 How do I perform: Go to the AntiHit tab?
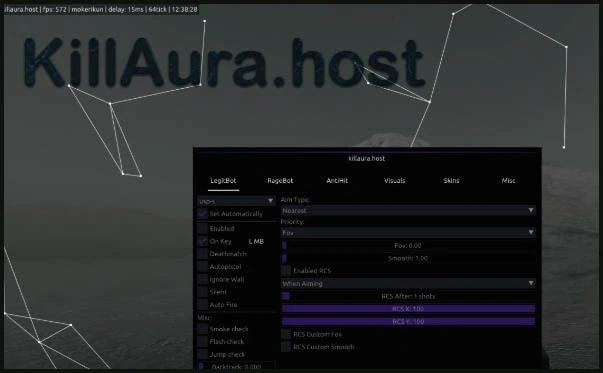pos(337,181)
